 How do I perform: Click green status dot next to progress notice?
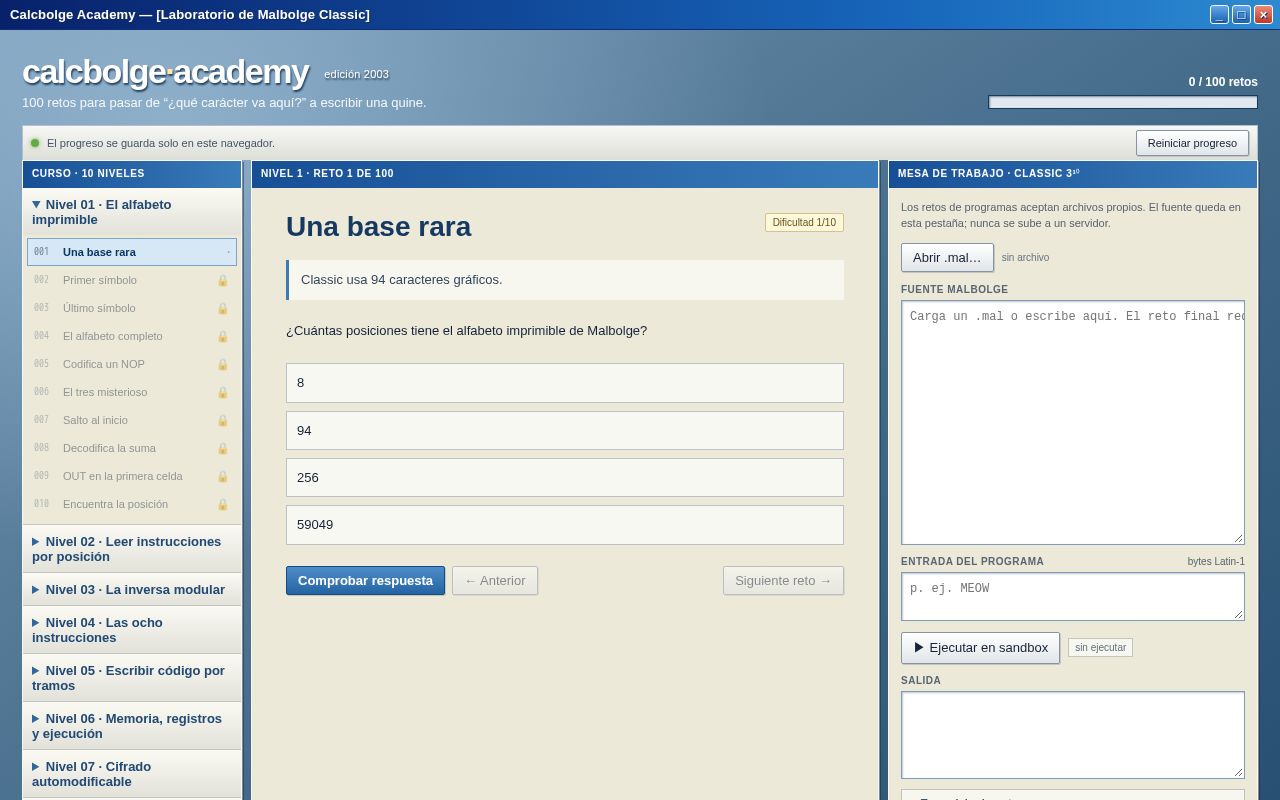pos(35,143)
